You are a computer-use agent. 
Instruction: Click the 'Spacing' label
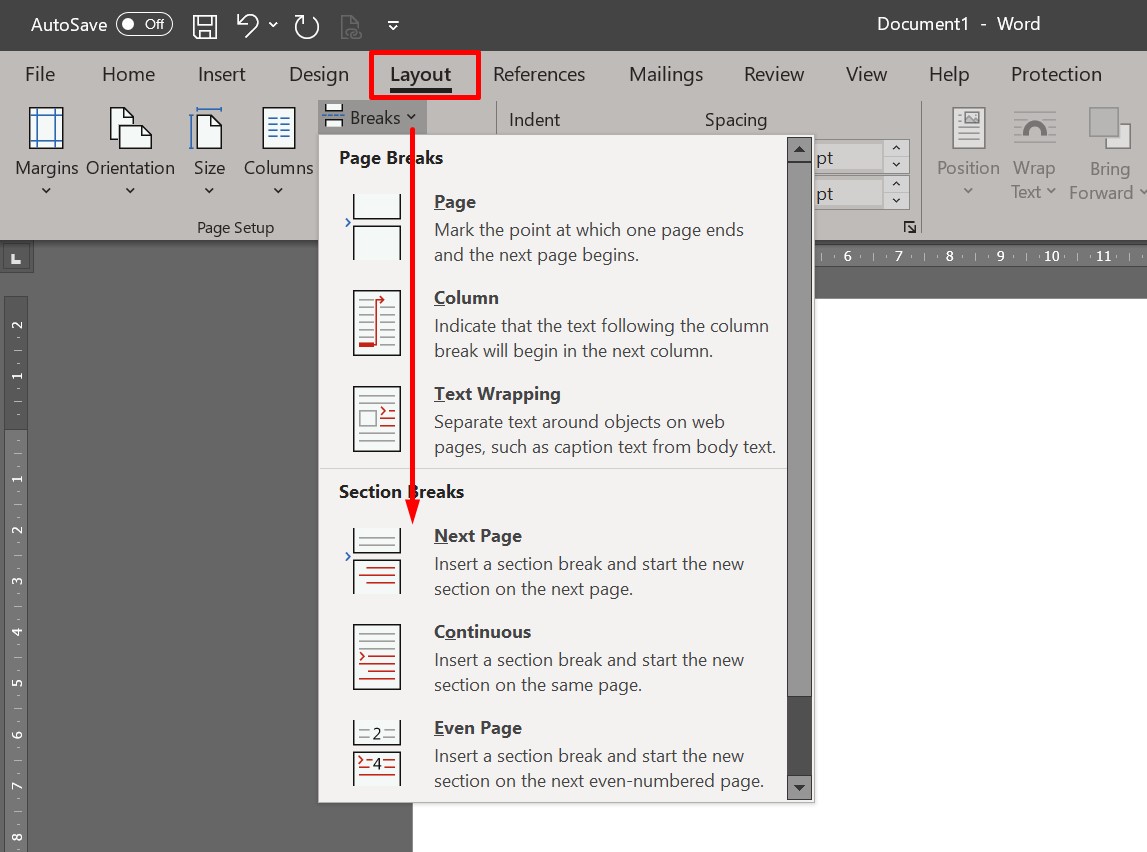click(x=736, y=120)
